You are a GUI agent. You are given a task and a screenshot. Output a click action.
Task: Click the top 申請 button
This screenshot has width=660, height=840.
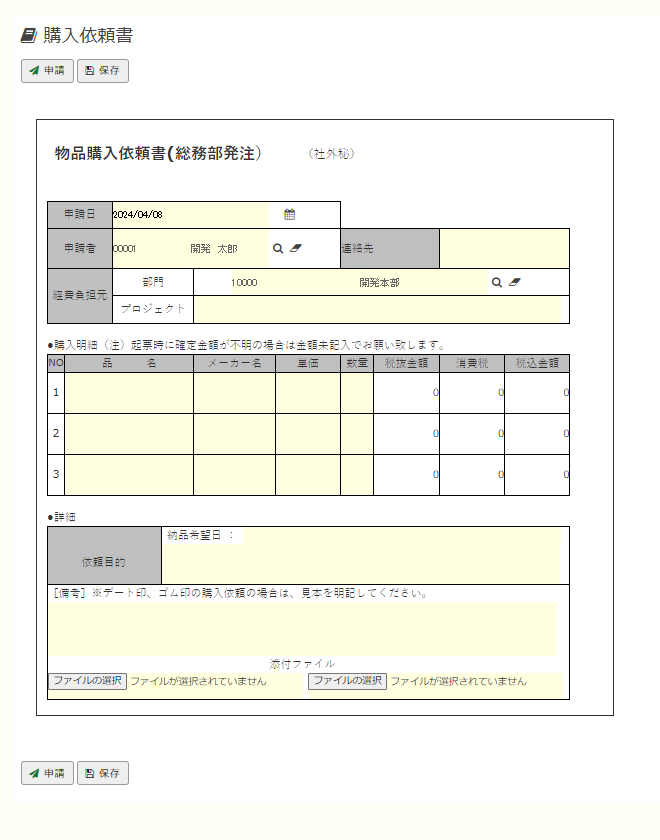point(47,71)
